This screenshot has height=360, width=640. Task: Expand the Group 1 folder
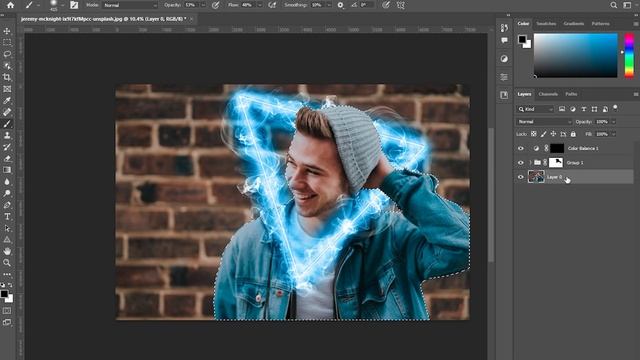tap(530, 162)
